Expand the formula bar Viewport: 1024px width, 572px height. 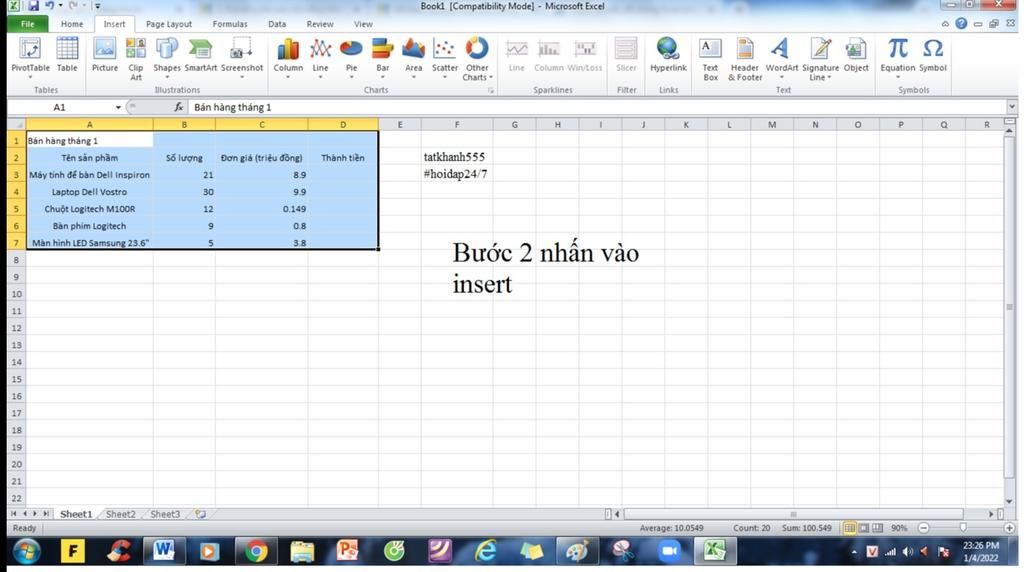pos(1012,106)
